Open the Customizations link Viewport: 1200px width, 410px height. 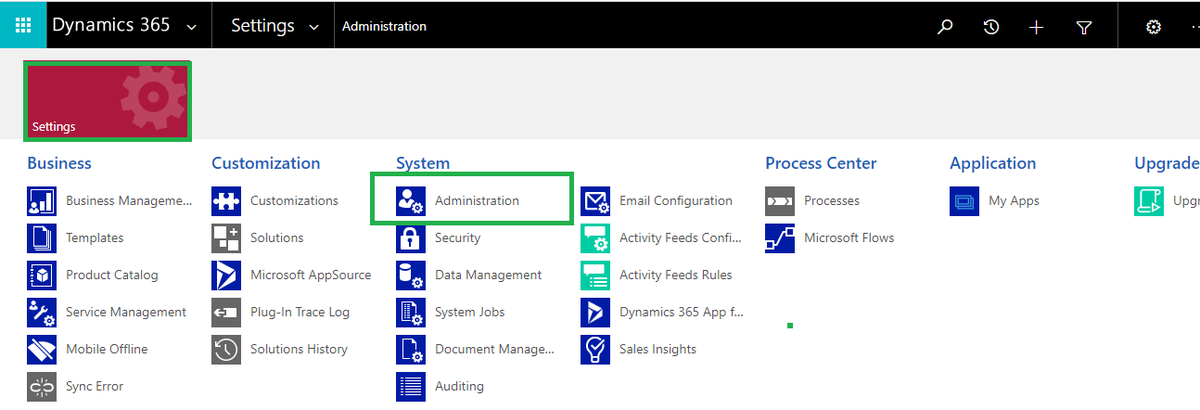click(x=294, y=201)
